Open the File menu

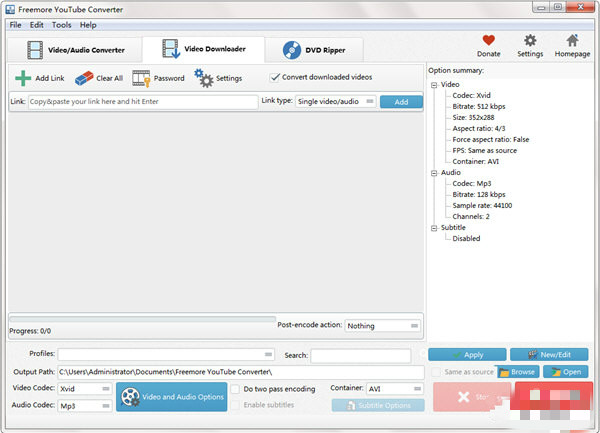coord(15,25)
